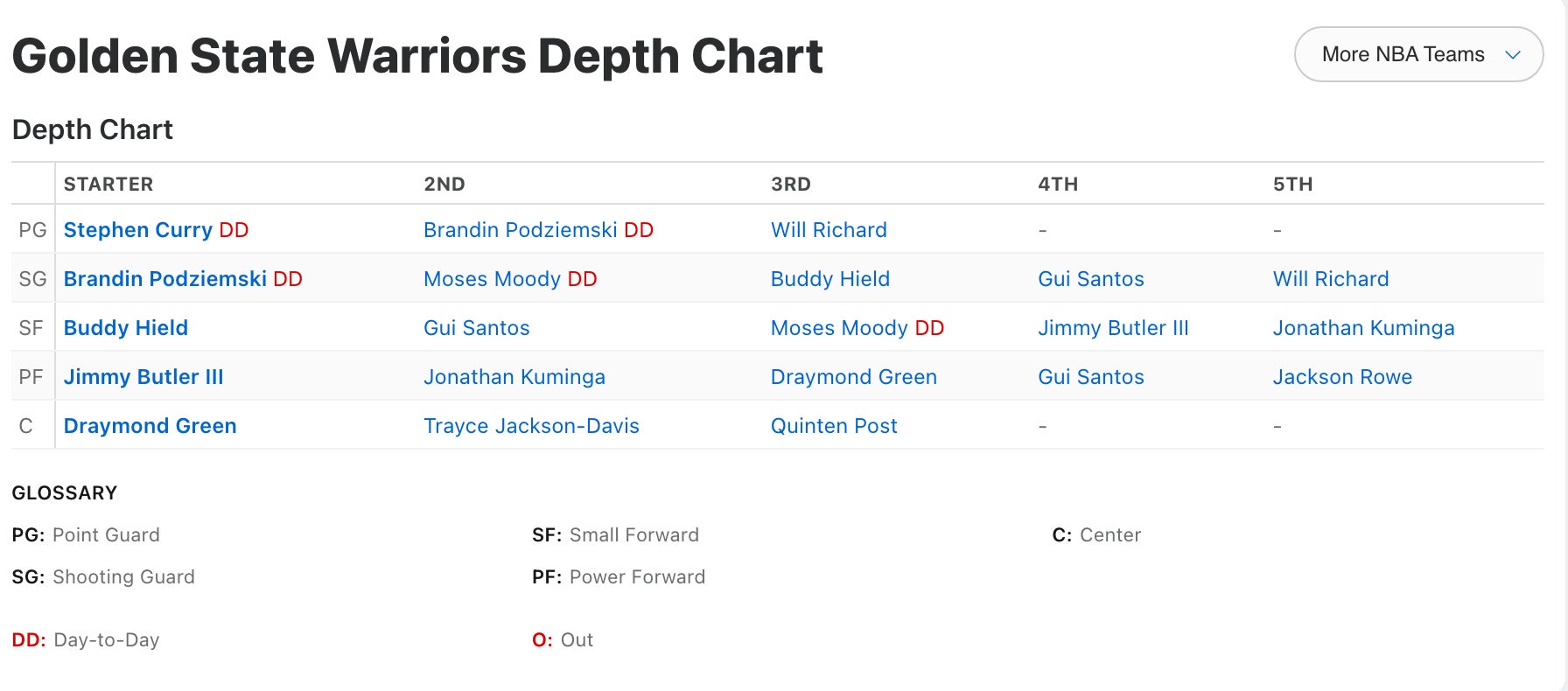Viewport: 1568px width, 691px height.
Task: Click Jonathan Kuminga in the SF row
Action: [1362, 328]
